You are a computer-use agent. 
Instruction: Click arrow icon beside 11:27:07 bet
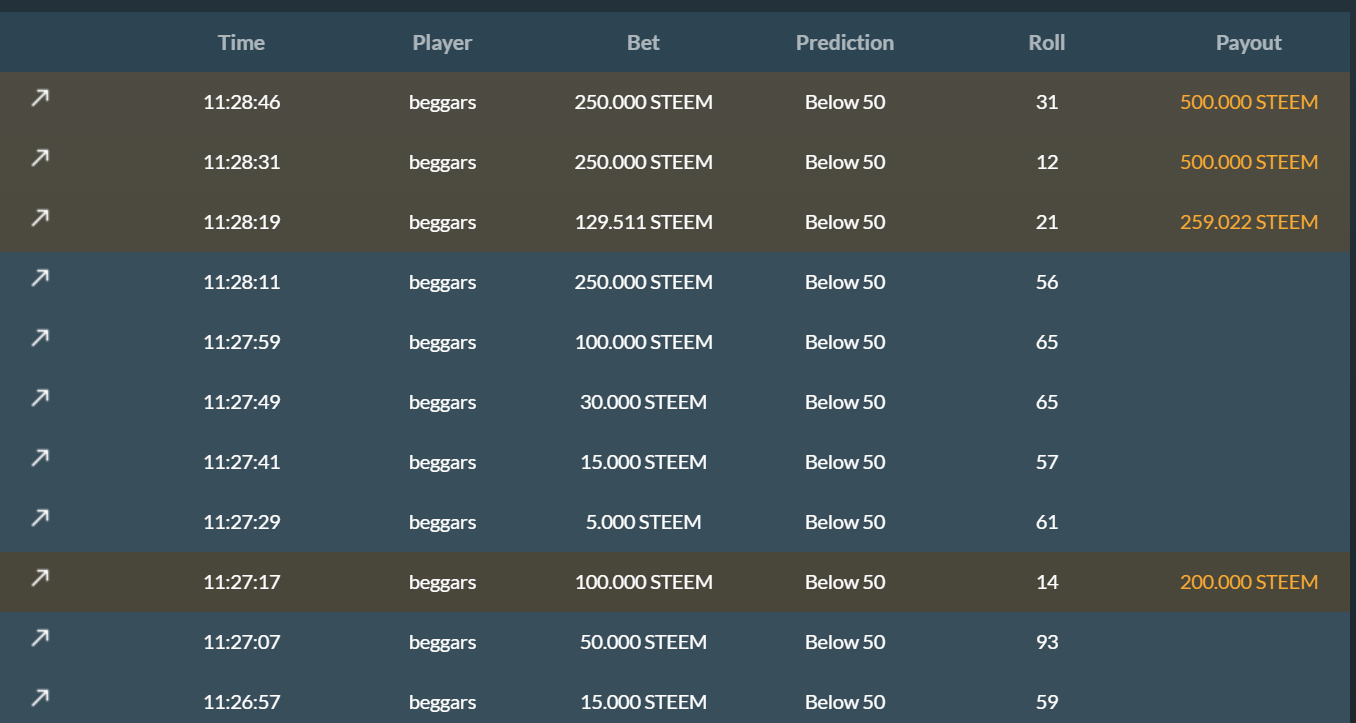coord(40,638)
